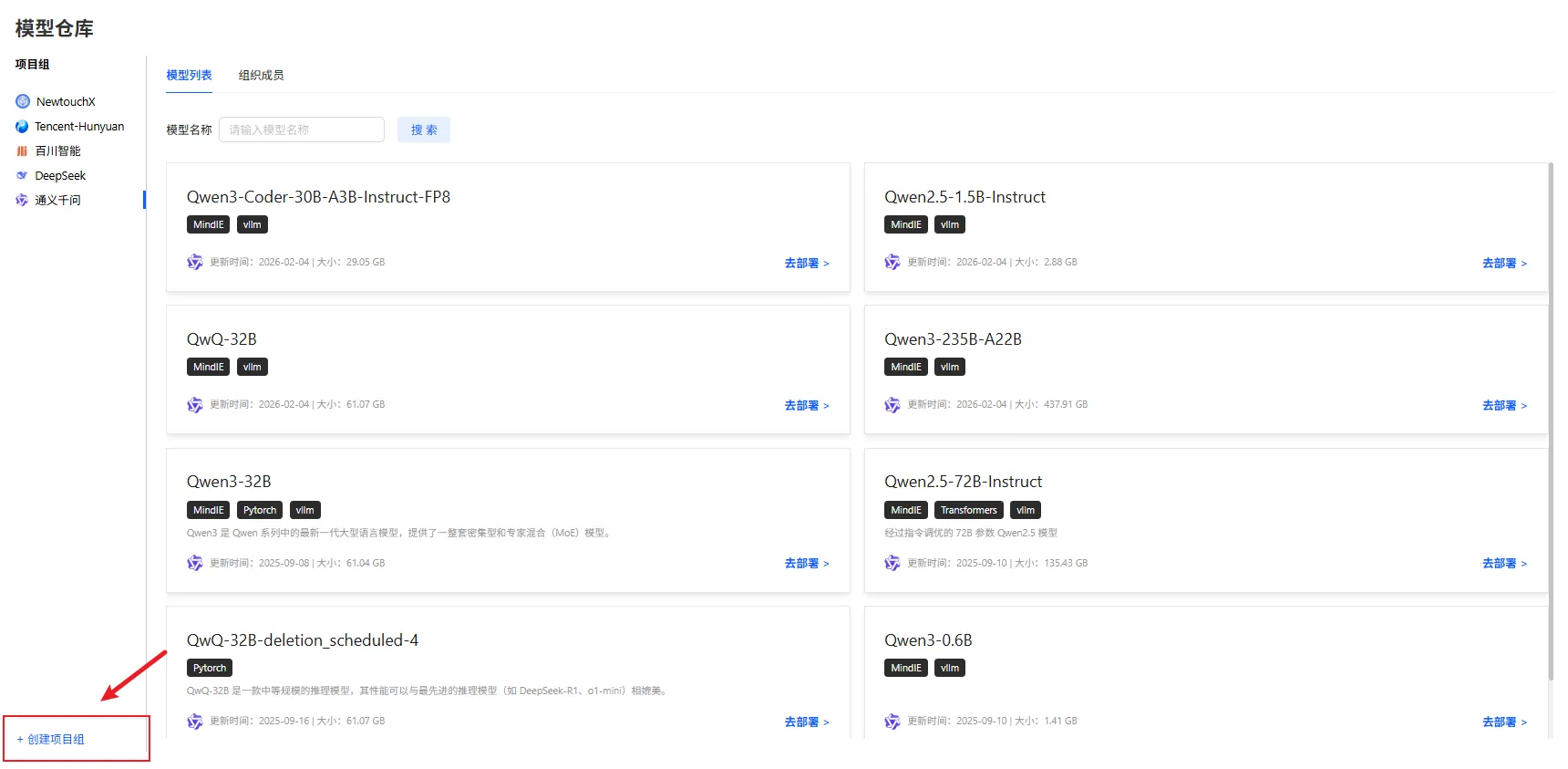Click the Pytorch tag on QwQ-32B-deletion_scheduled-4 card

(210, 668)
